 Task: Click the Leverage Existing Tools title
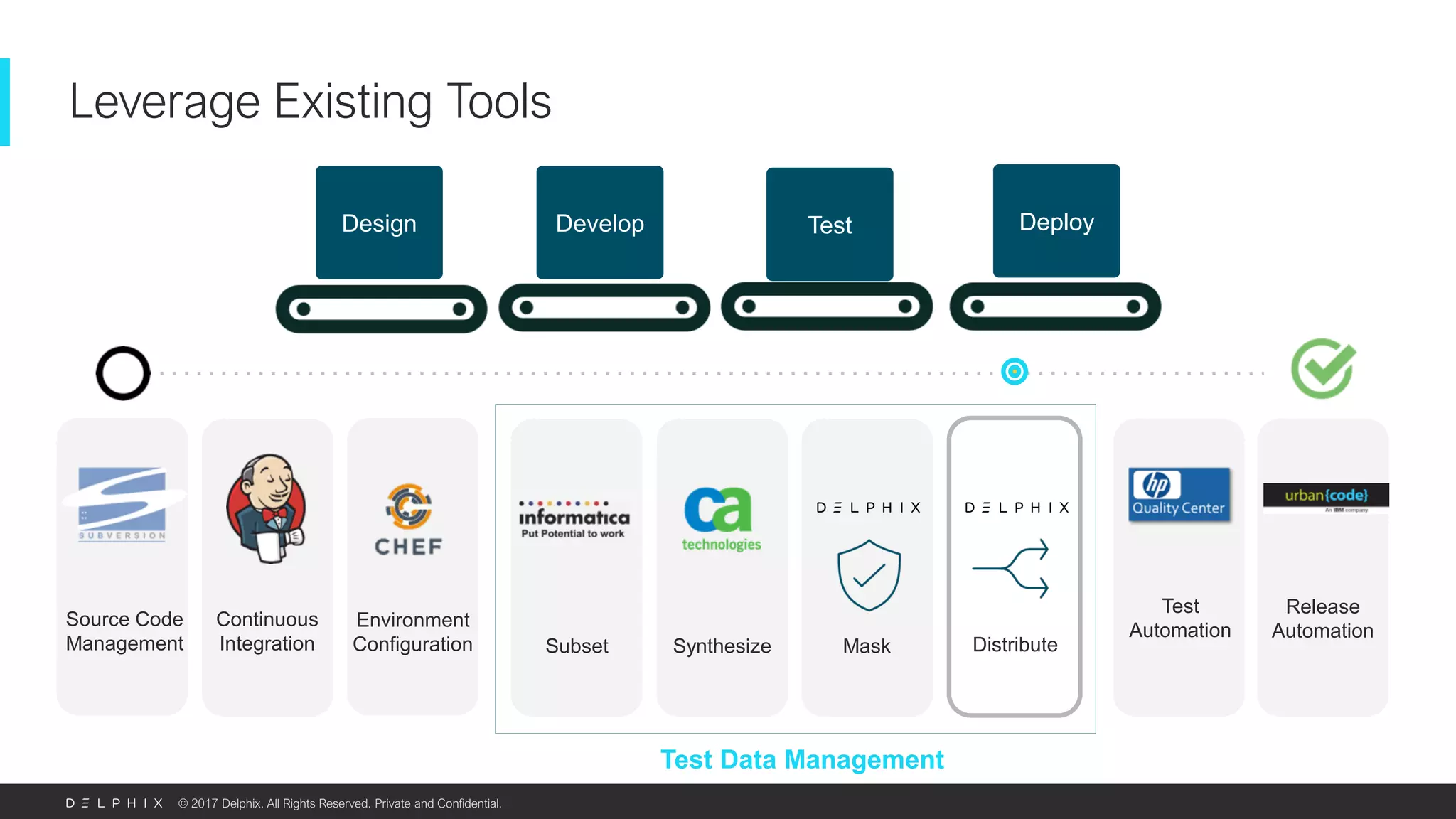click(x=310, y=102)
